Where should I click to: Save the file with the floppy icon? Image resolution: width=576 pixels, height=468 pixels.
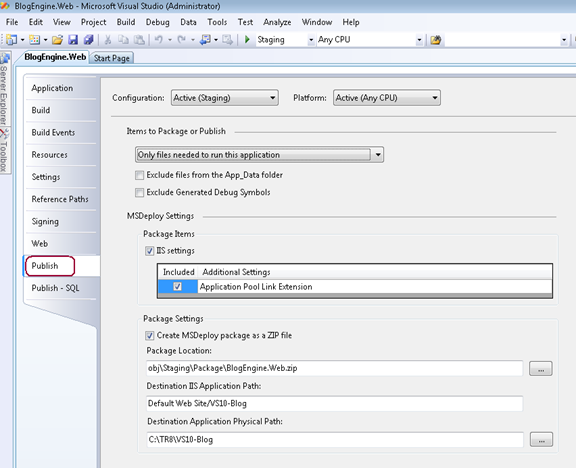pyautogui.click(x=73, y=40)
